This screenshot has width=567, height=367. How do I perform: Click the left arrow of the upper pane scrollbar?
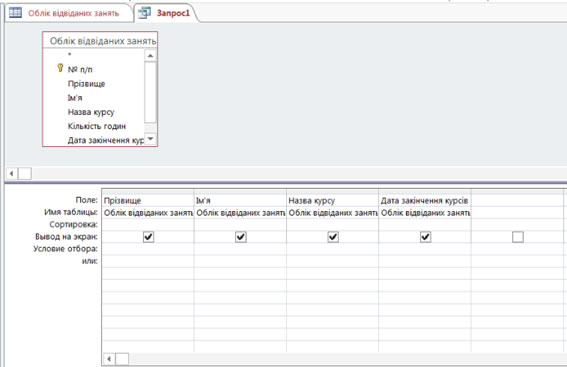click(x=12, y=174)
